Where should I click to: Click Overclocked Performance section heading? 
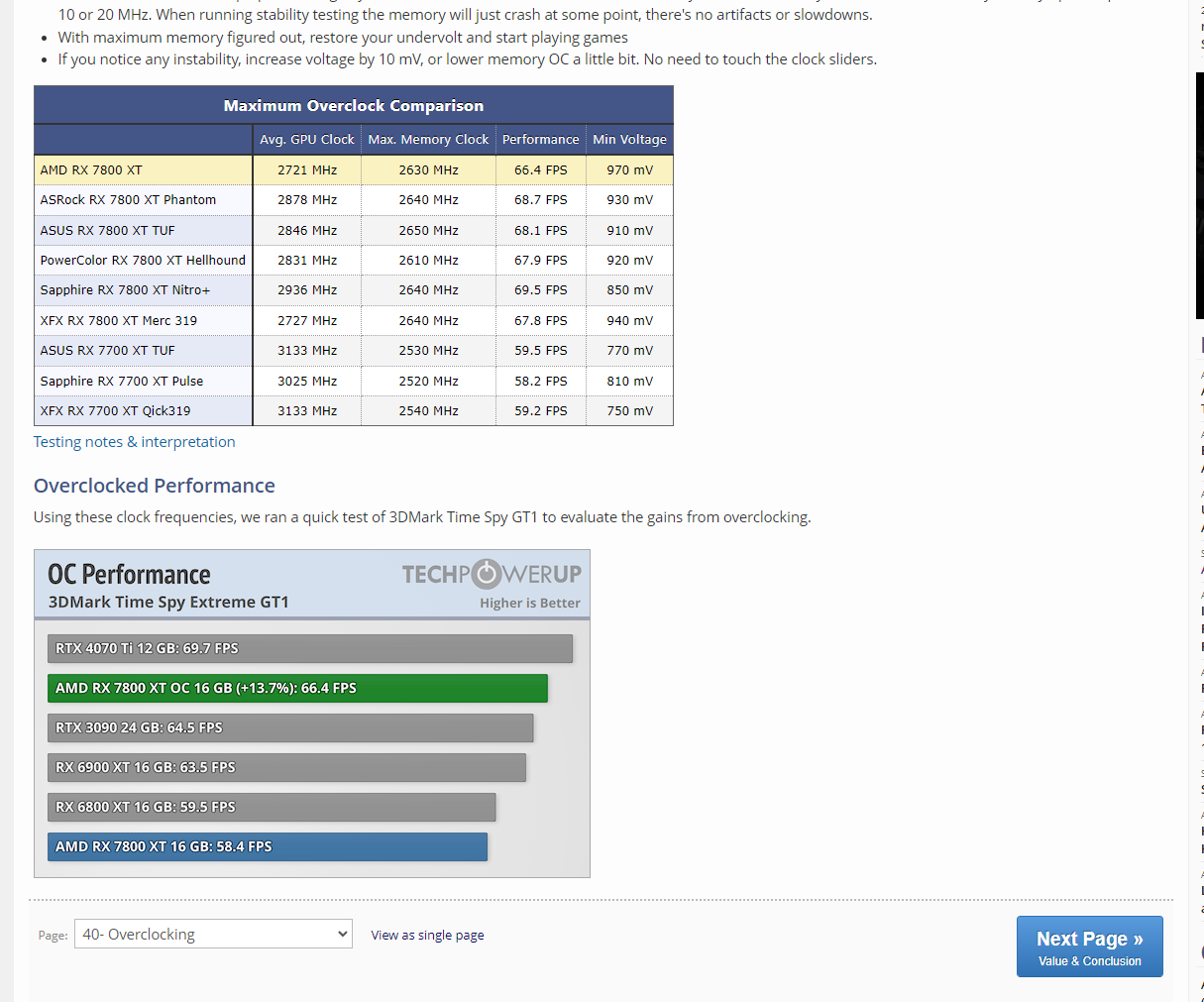click(x=155, y=486)
